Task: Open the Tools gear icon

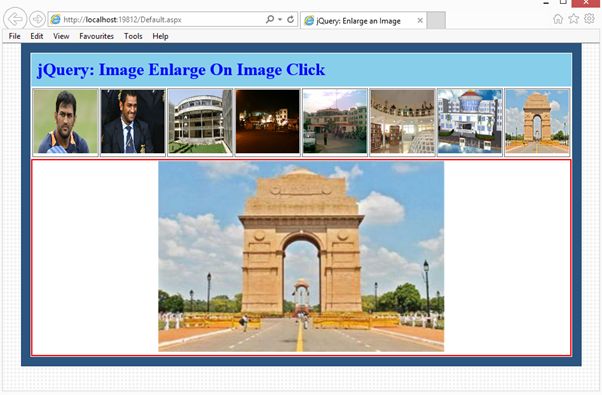Action: (x=589, y=18)
